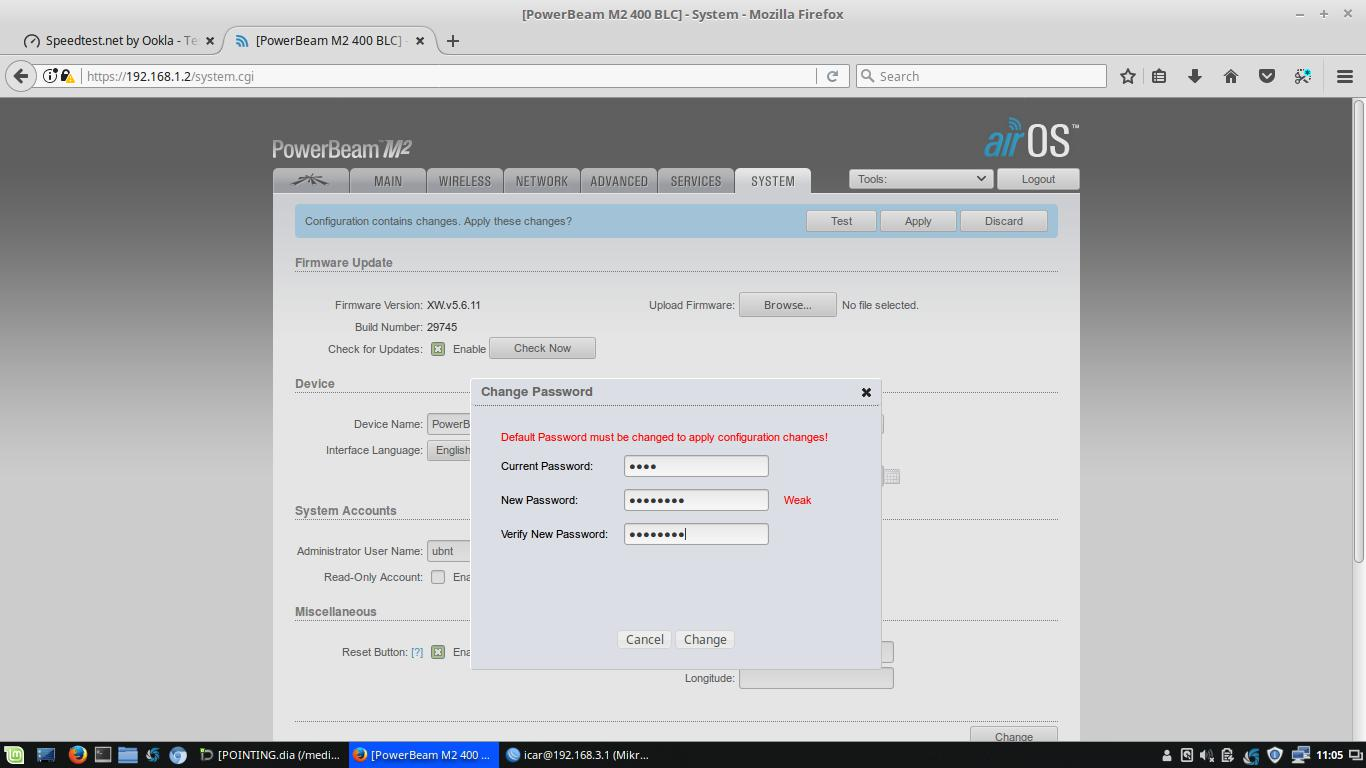
Task: Click the update shield tray icon
Action: 1275,755
